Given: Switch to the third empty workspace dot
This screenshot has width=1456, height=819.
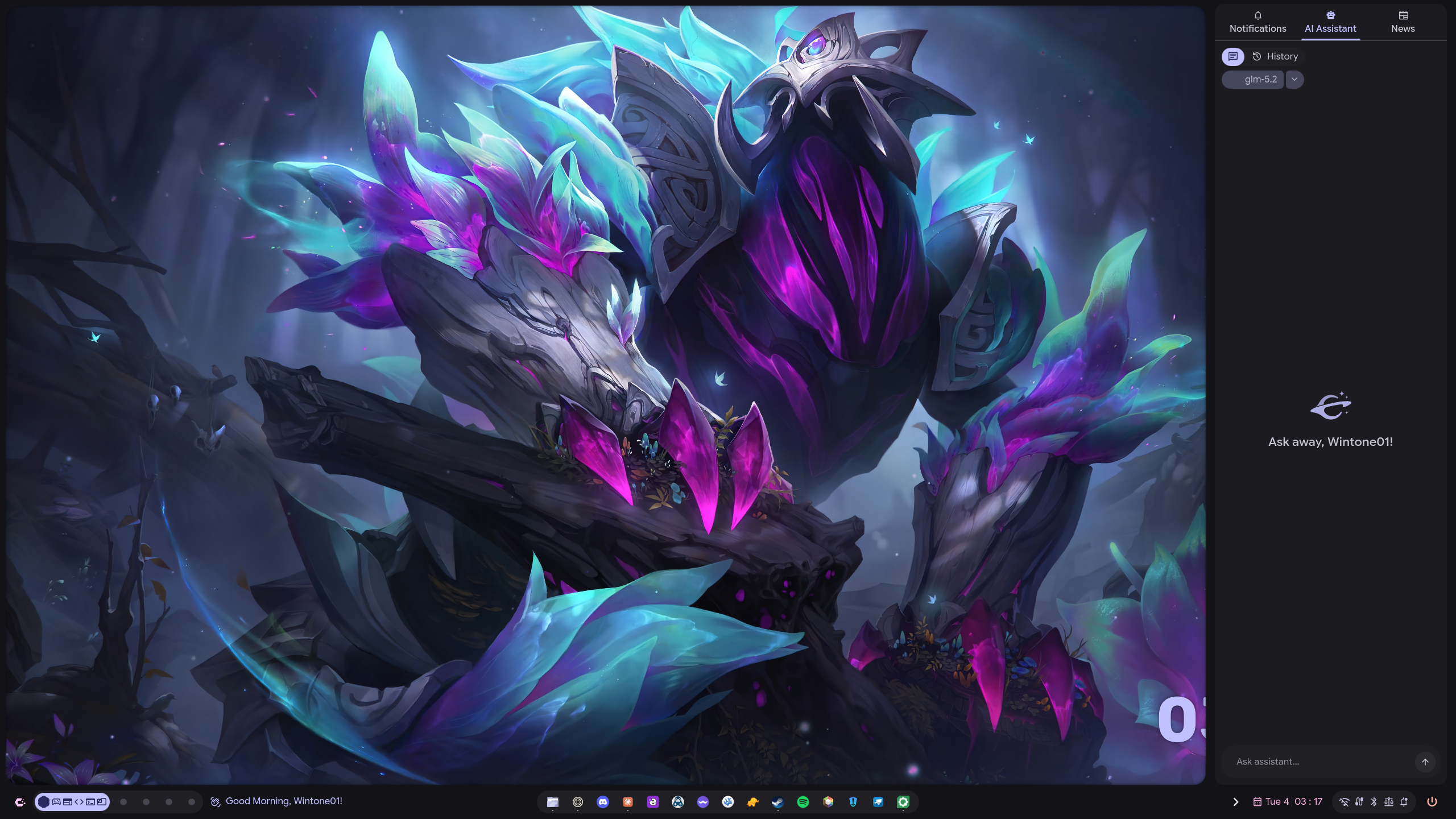Looking at the screenshot, I should [x=146, y=802].
